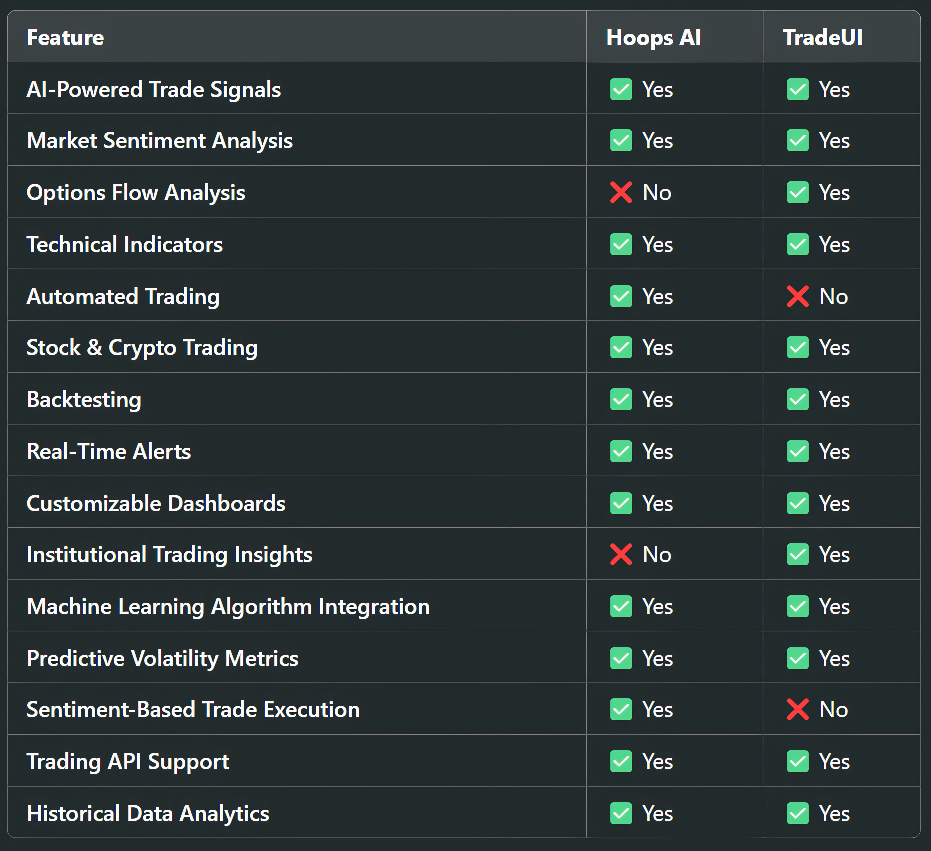Click the Hoops AI check icon for Trading API Support
Viewport: 931px width, 851px height.
(x=621, y=761)
